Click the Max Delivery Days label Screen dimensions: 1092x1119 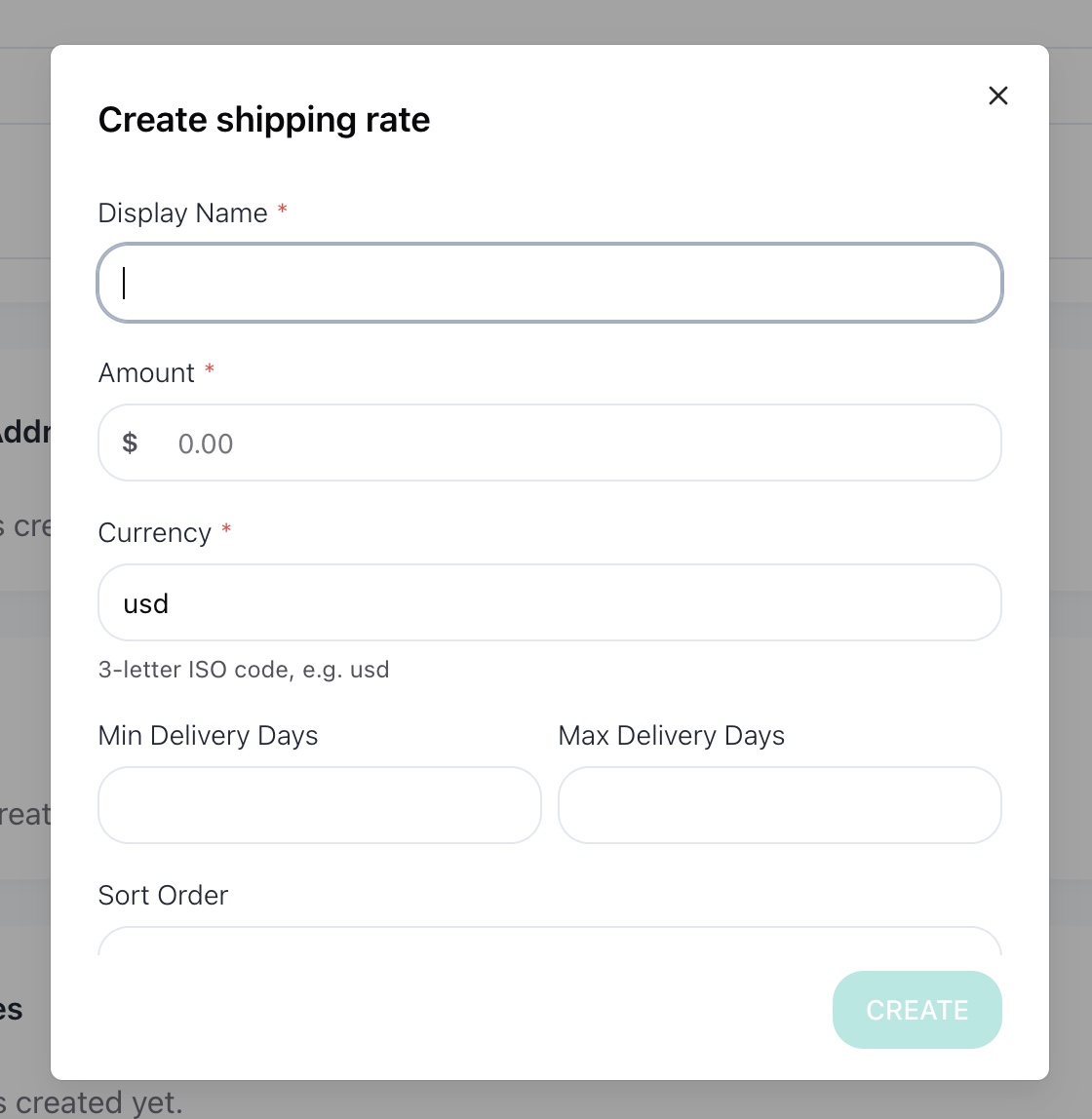click(x=671, y=736)
